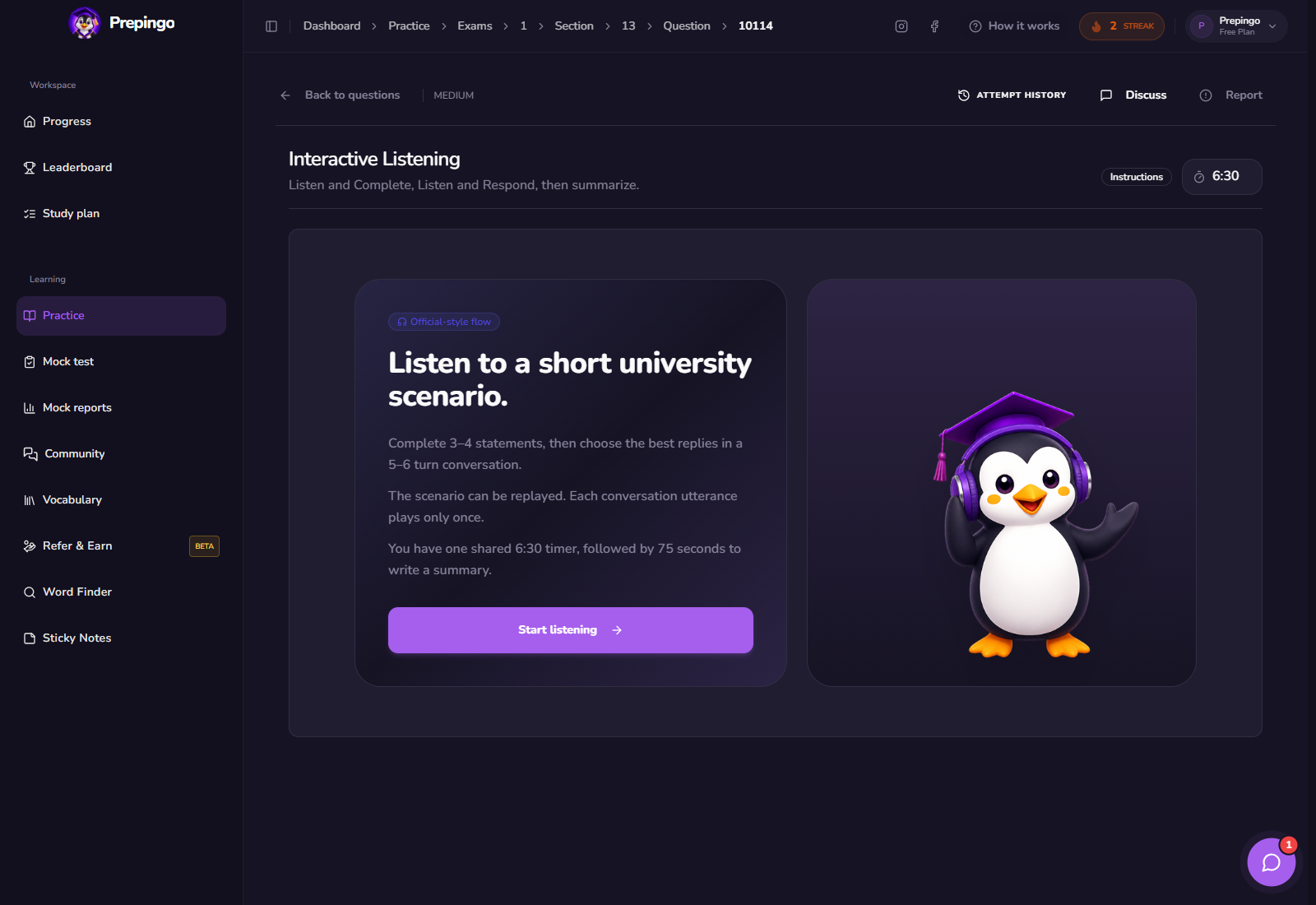The height and width of the screenshot is (905, 1316).
Task: Click the back arrow icon
Action: pyautogui.click(x=285, y=95)
